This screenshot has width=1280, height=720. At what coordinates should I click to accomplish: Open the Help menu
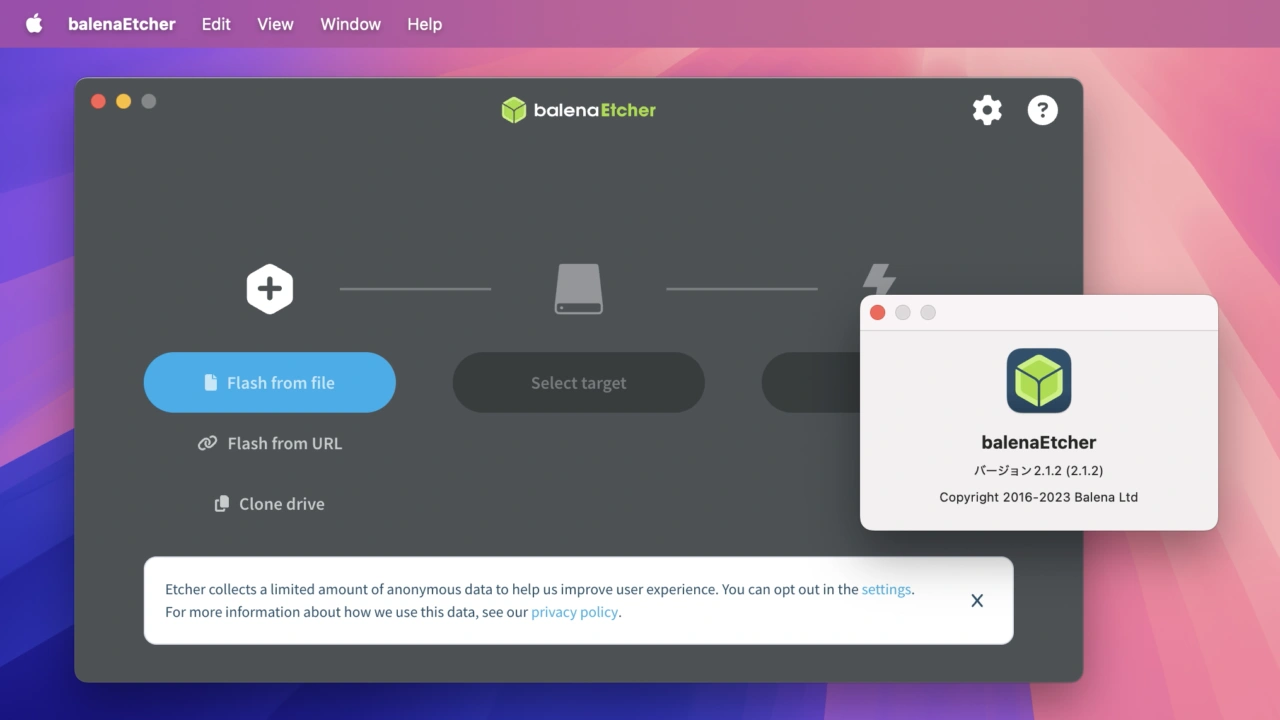tap(424, 24)
